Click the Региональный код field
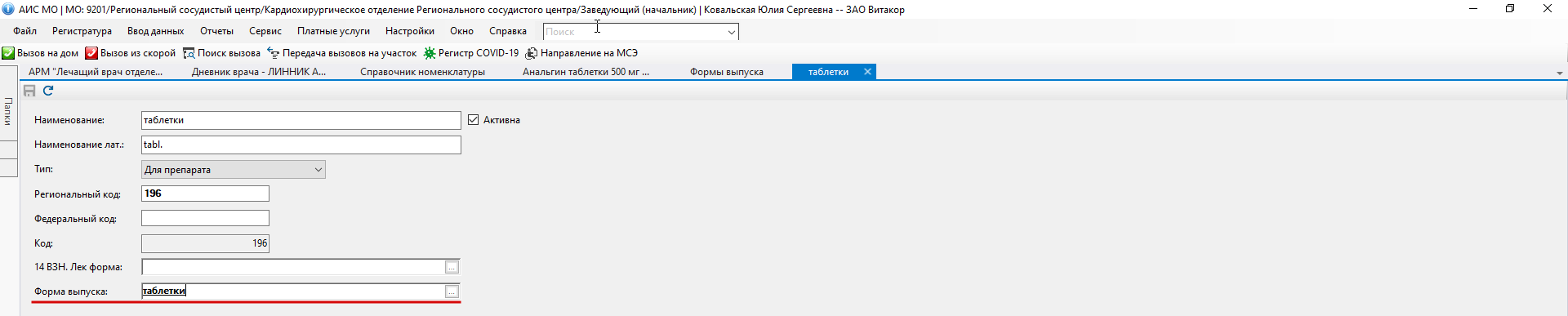1568x316 pixels. (x=205, y=194)
